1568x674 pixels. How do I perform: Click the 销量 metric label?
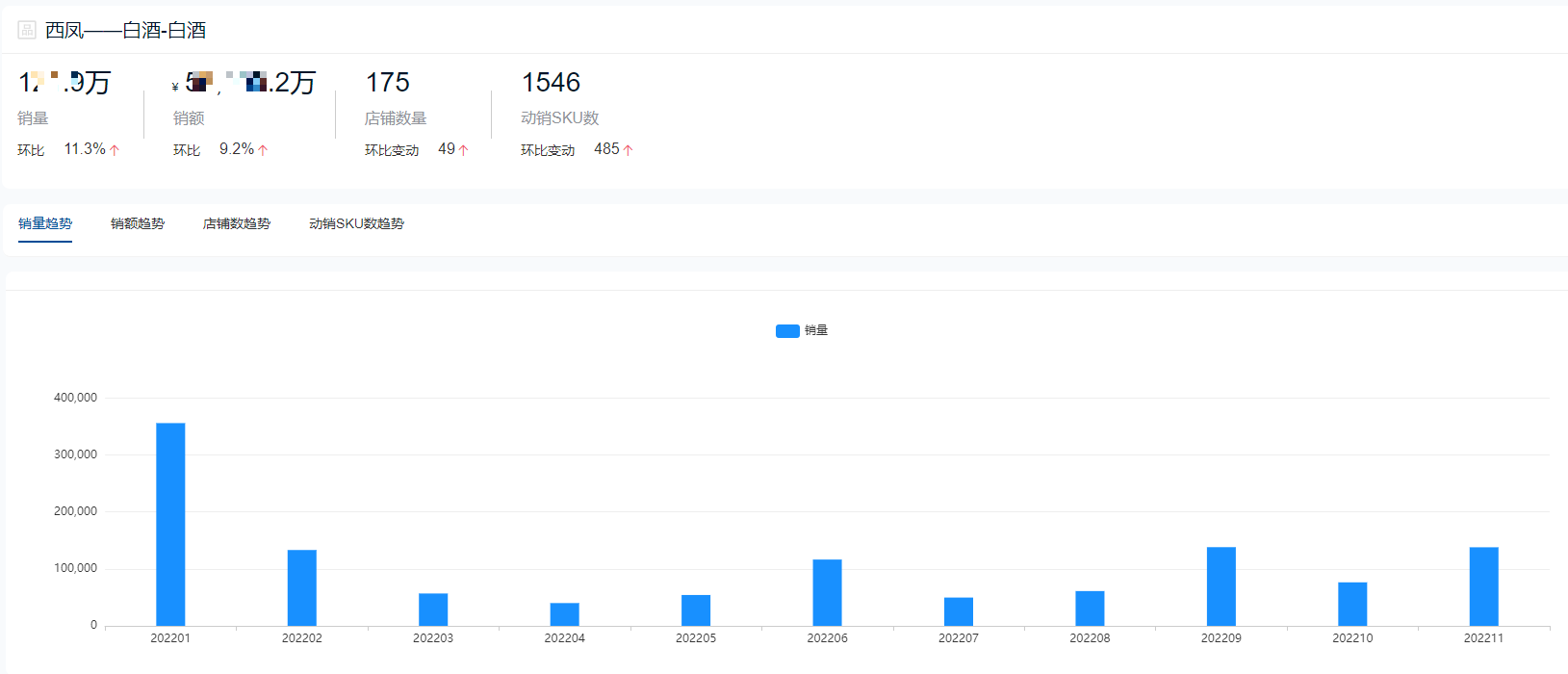33,118
